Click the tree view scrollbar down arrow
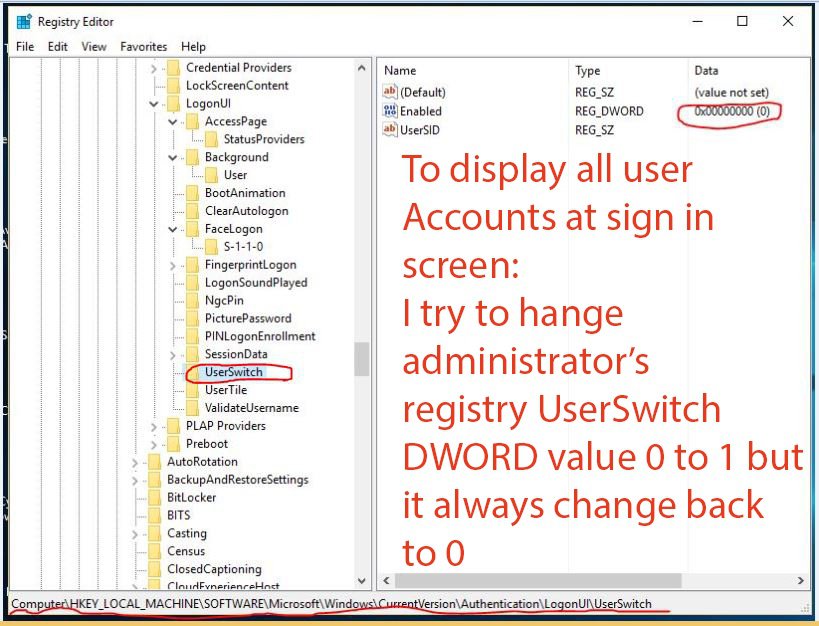Image resolution: width=819 pixels, height=626 pixels. [x=362, y=581]
